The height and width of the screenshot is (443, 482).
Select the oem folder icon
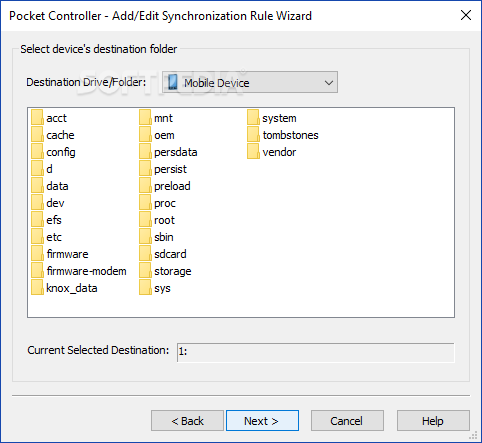pos(145,135)
